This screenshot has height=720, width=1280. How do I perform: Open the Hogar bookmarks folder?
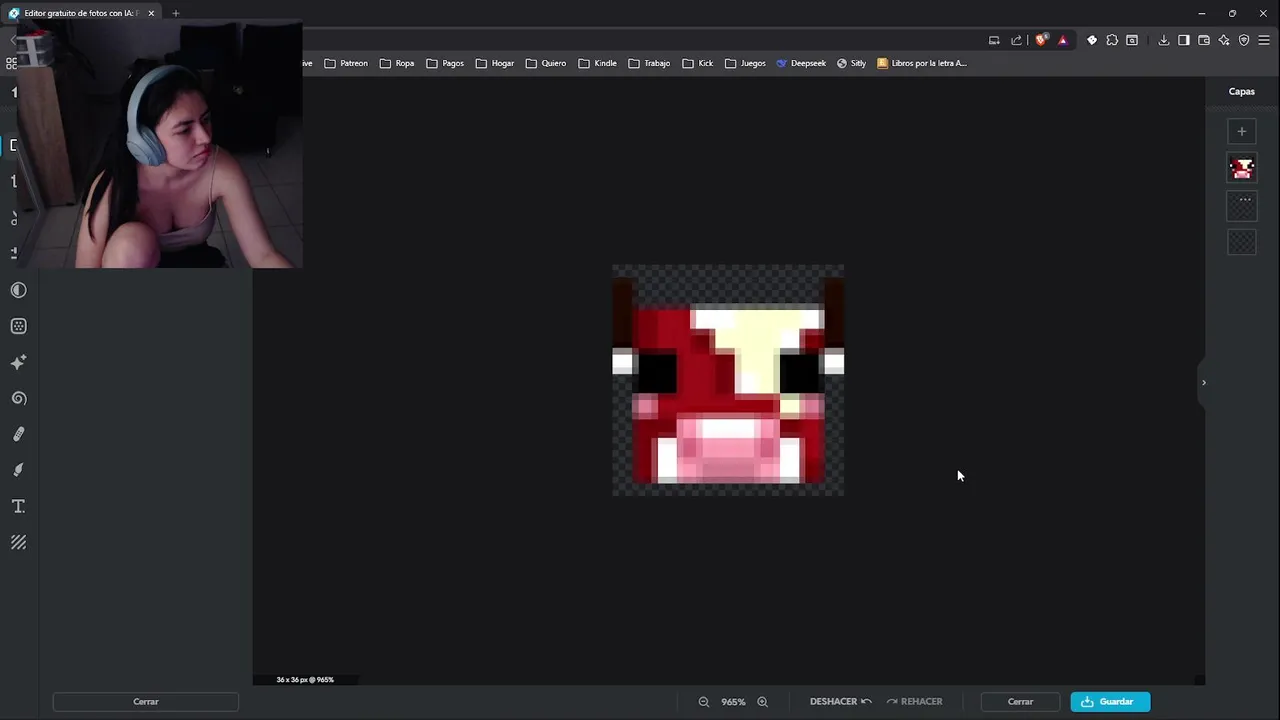click(495, 63)
